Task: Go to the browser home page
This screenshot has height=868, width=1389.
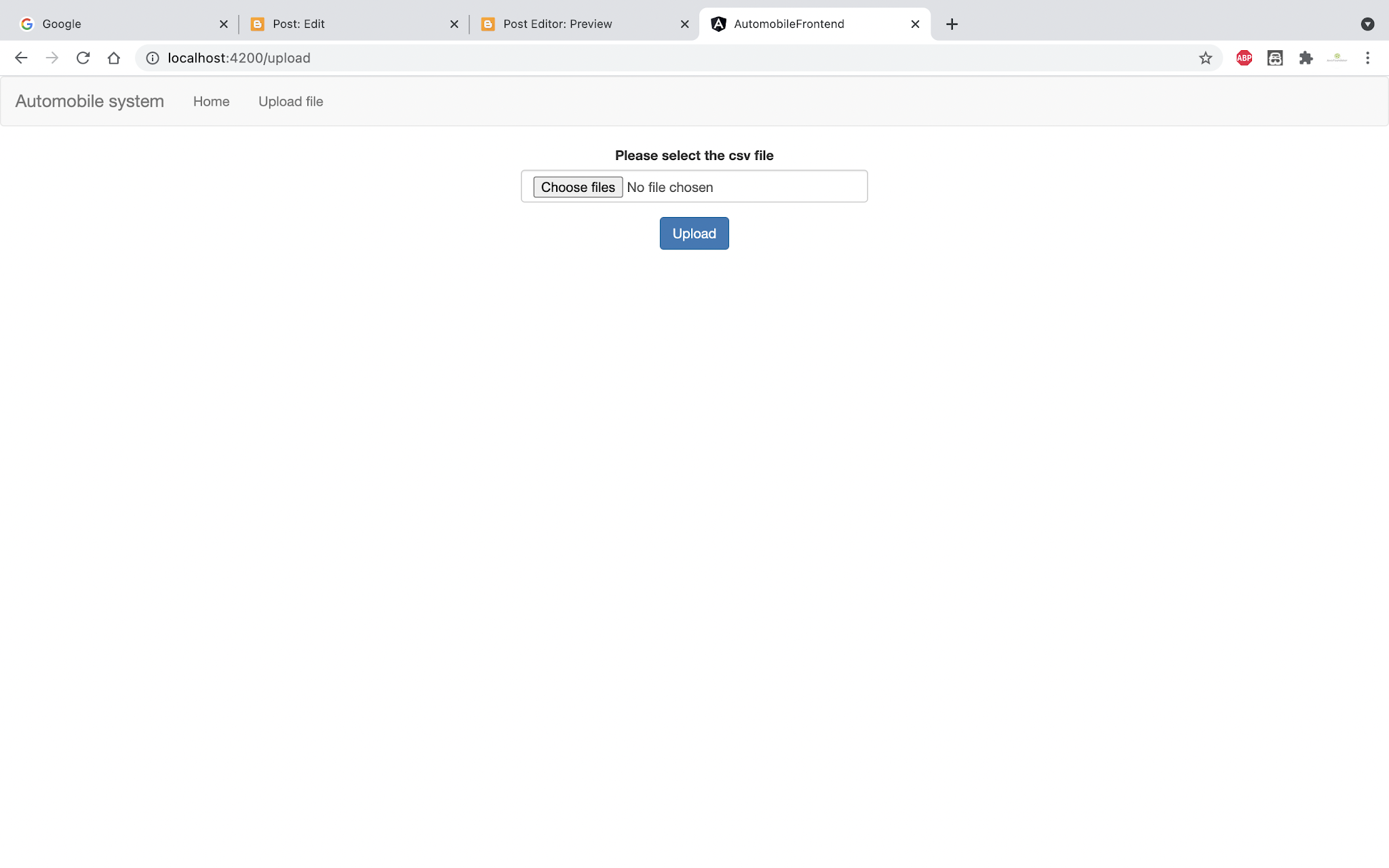Action: [114, 58]
